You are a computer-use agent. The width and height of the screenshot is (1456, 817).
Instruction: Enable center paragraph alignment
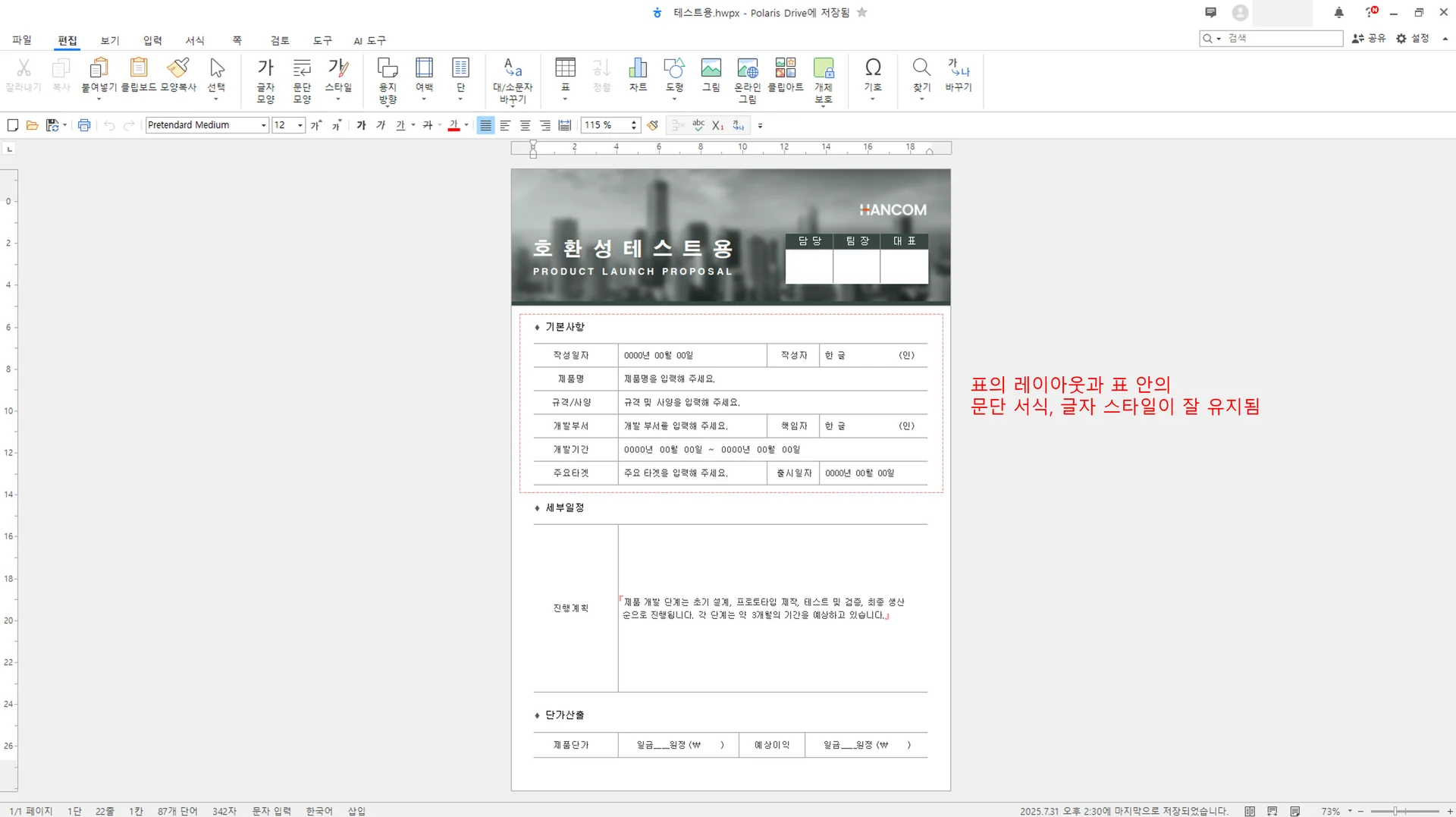(x=525, y=125)
